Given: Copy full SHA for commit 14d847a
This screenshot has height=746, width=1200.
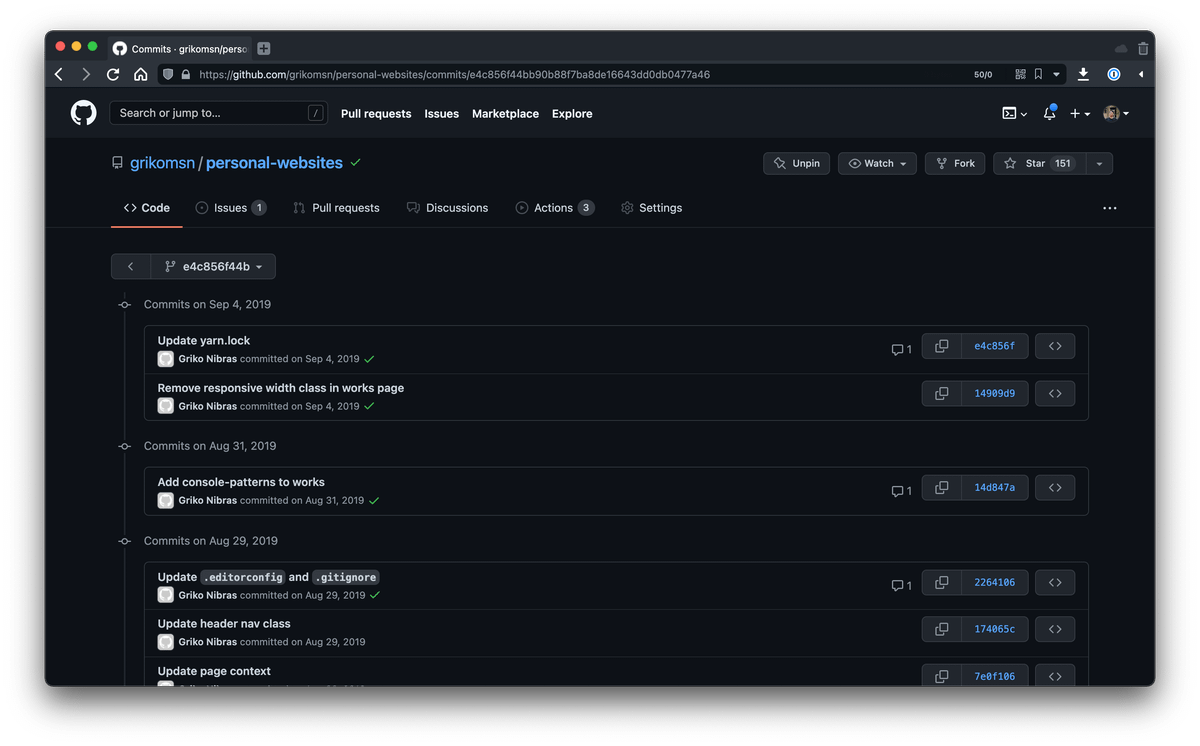Looking at the screenshot, I should (x=941, y=487).
